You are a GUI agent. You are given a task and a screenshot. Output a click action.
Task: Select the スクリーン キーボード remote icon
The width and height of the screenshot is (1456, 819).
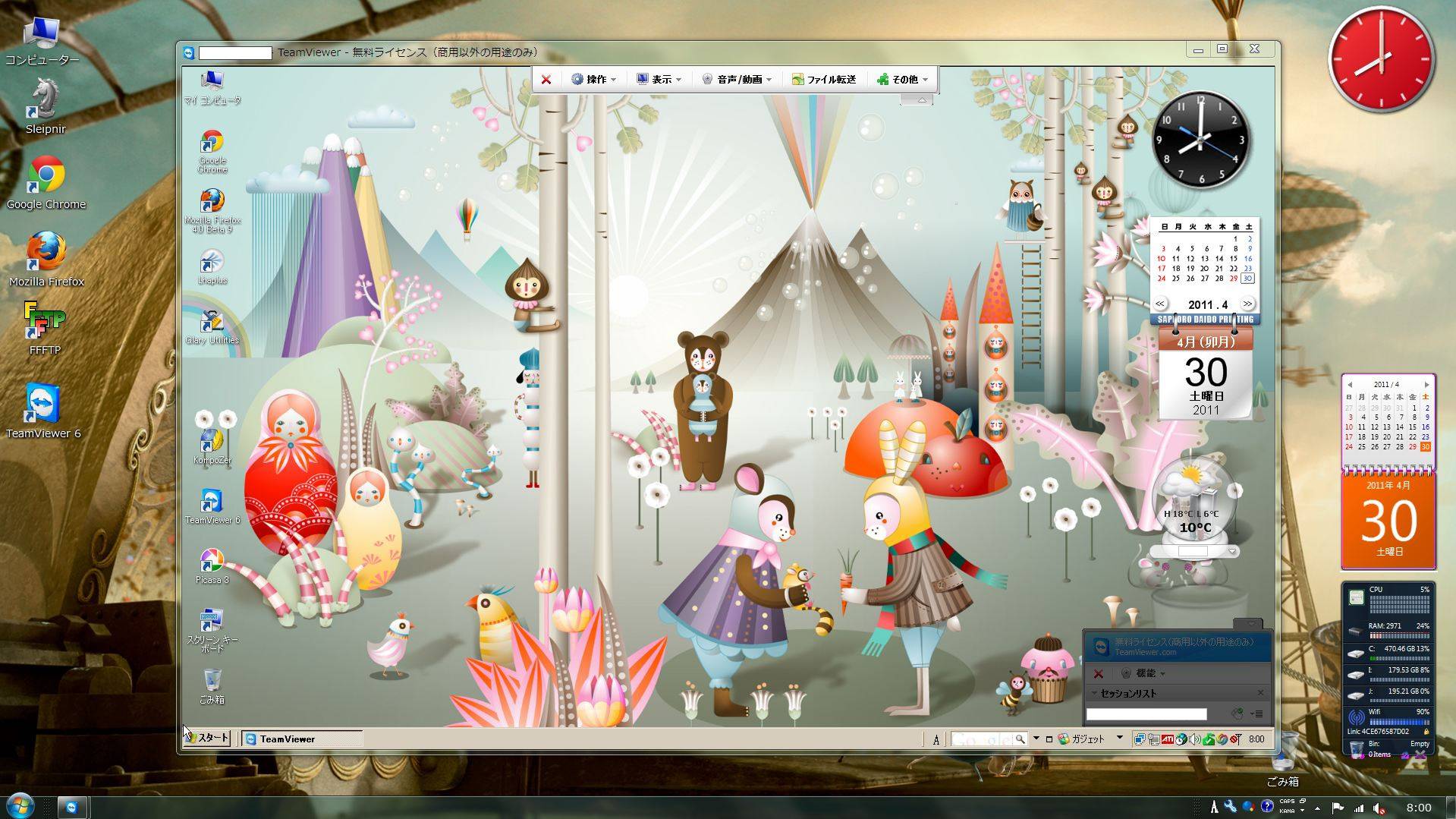[x=212, y=631]
